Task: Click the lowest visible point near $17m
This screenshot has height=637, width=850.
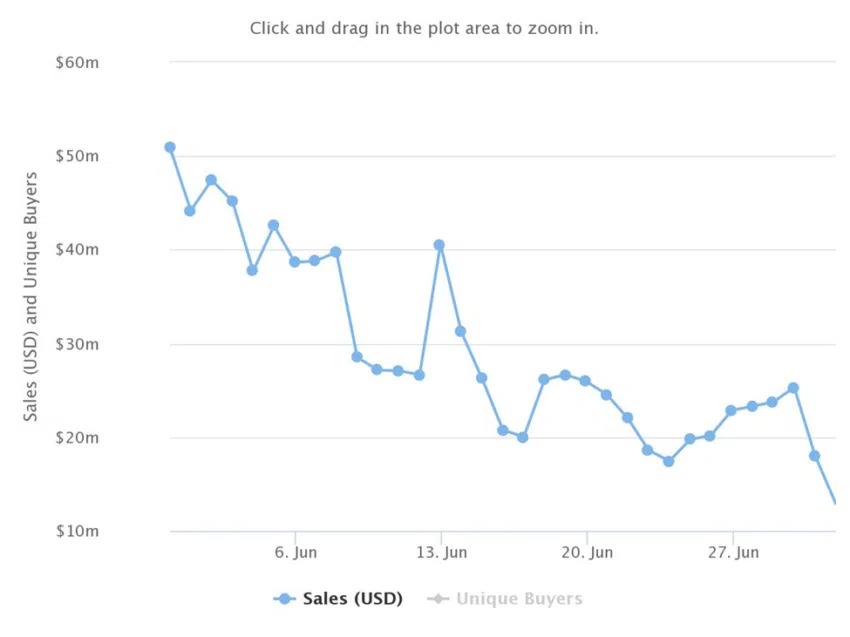Action: [668, 461]
